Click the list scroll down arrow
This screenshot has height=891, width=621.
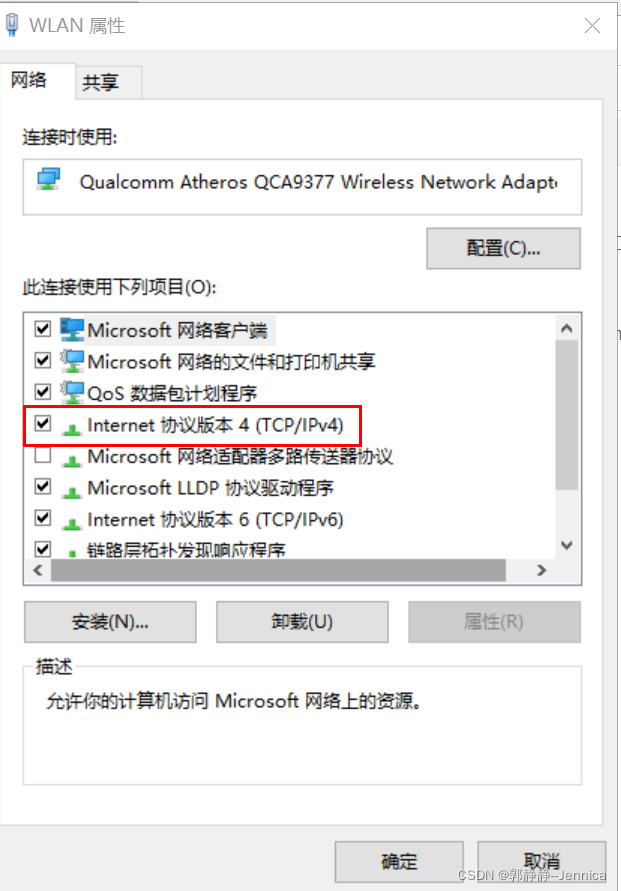566,546
